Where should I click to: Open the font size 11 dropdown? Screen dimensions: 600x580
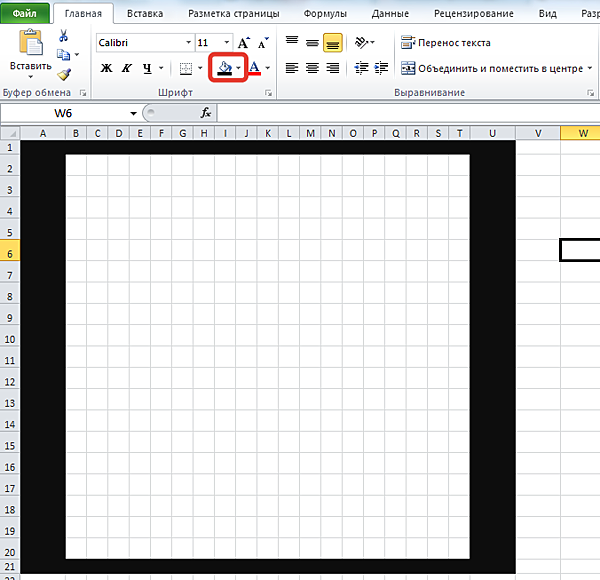227,42
